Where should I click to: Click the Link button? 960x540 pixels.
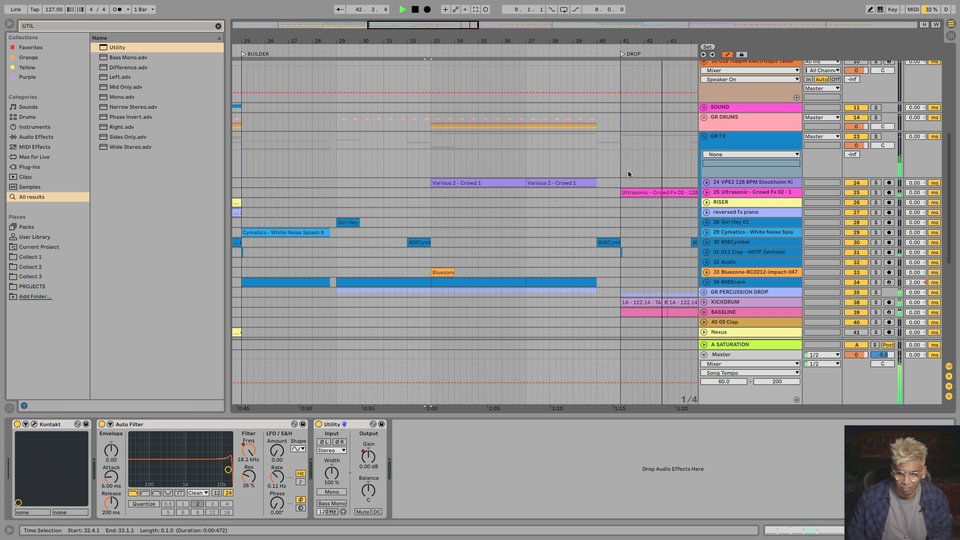(16, 9)
